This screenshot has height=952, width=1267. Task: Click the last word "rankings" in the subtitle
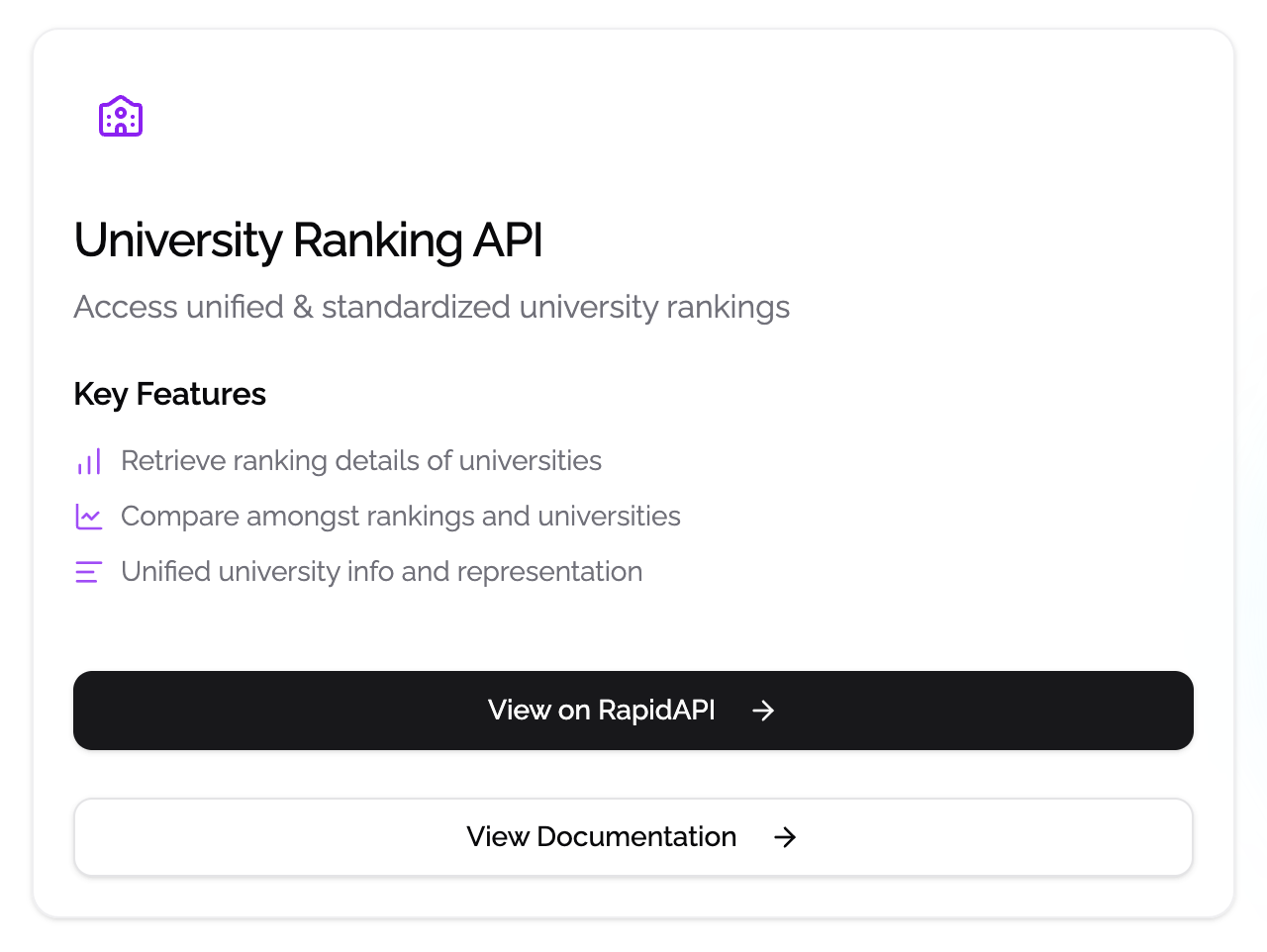[x=728, y=307]
